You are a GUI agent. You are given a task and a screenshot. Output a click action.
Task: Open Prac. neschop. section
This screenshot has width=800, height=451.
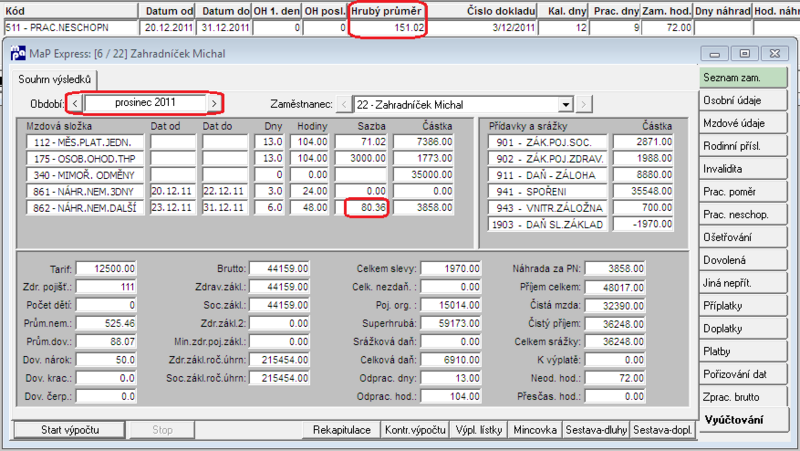pyautogui.click(x=743, y=214)
